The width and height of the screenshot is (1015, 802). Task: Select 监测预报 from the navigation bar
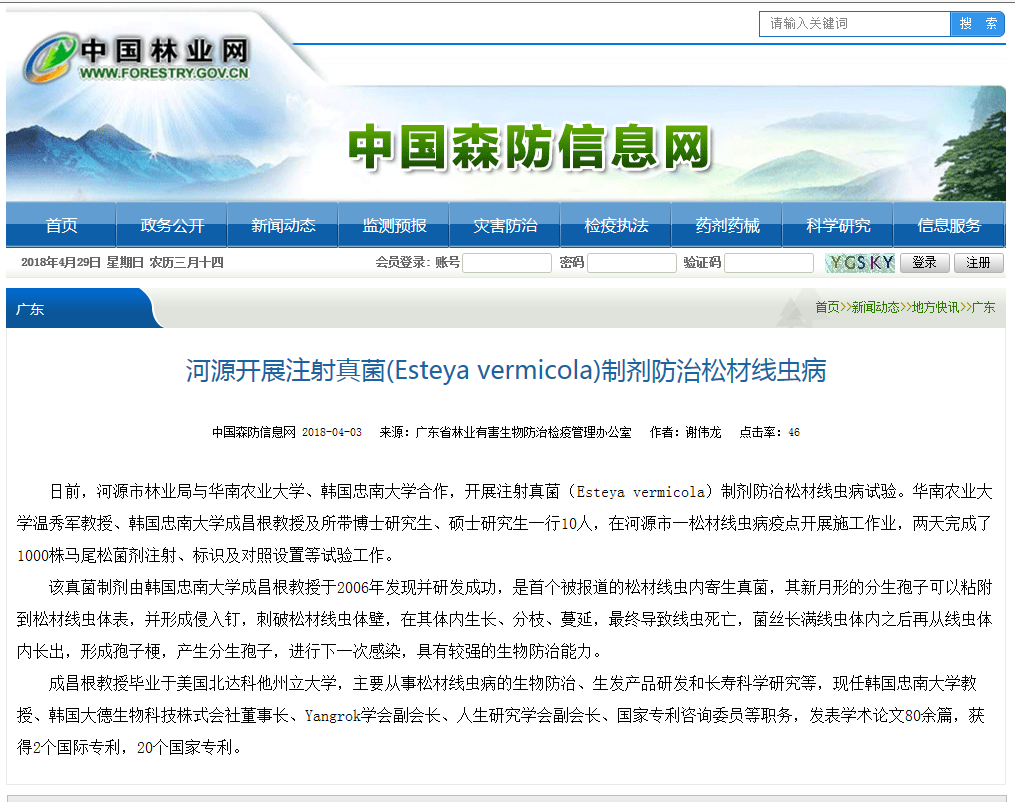point(394,226)
